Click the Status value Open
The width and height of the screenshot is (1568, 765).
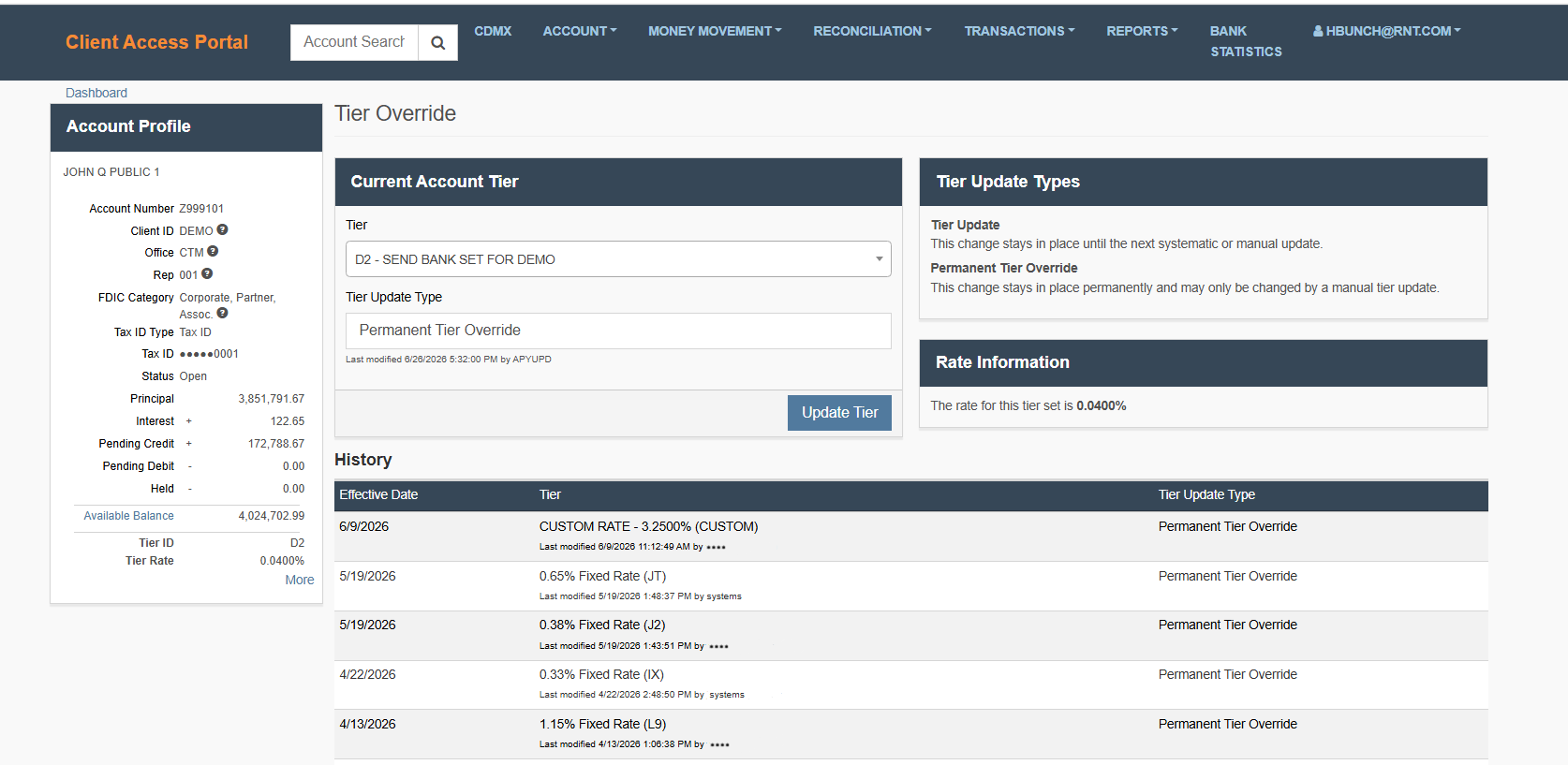point(193,376)
